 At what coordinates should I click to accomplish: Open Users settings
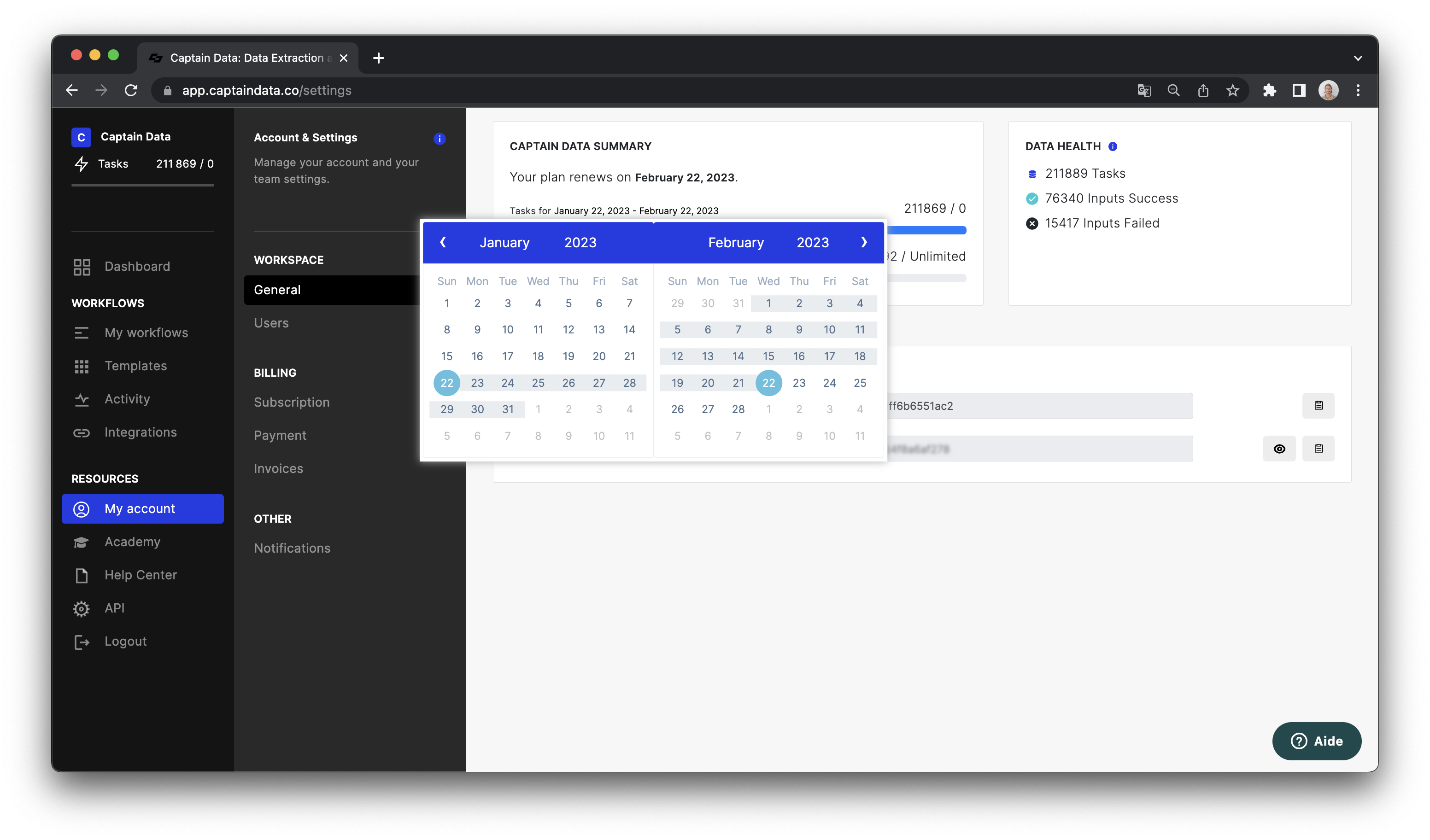point(271,323)
